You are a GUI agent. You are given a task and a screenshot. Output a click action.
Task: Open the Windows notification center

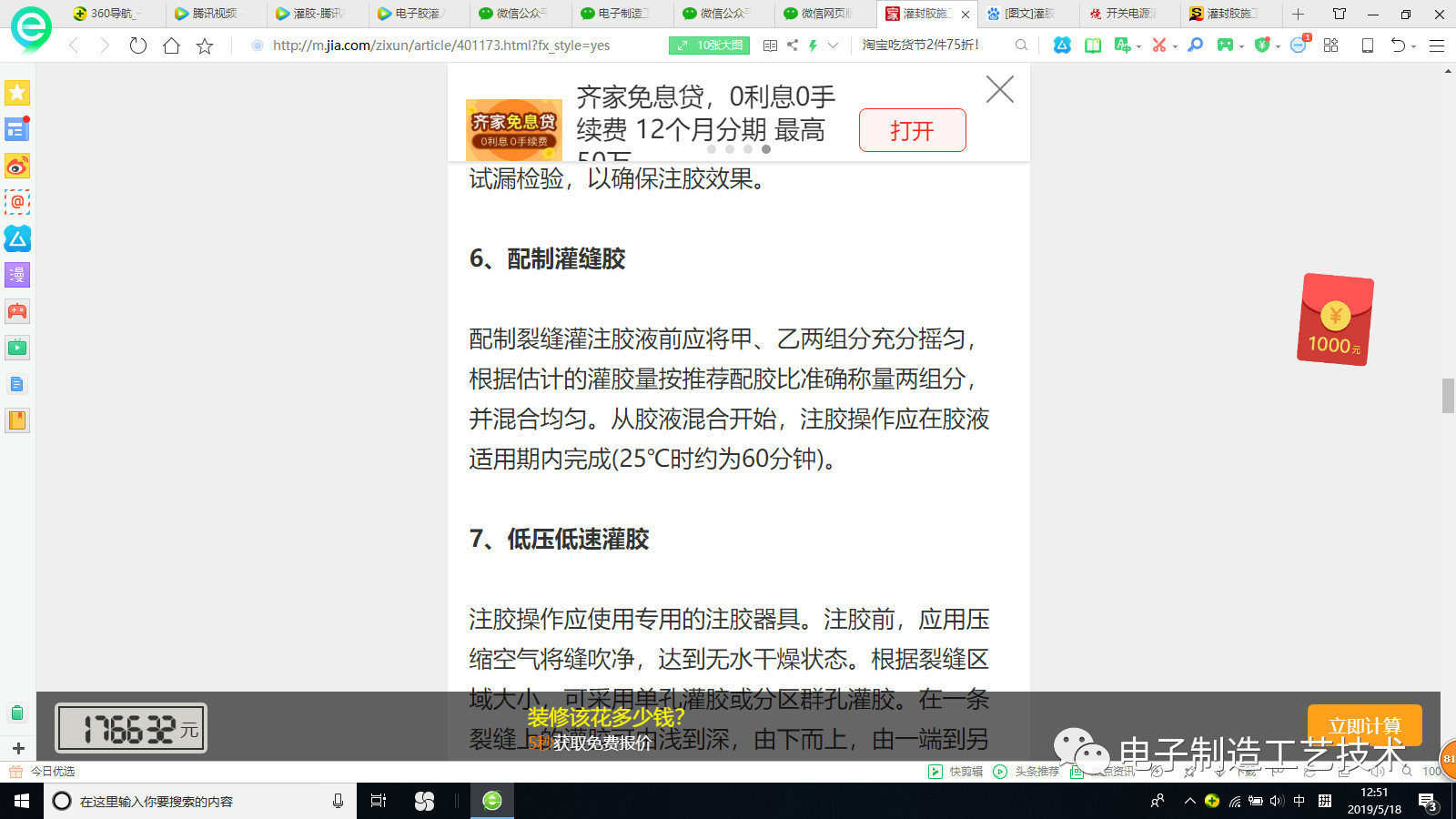[1428, 802]
